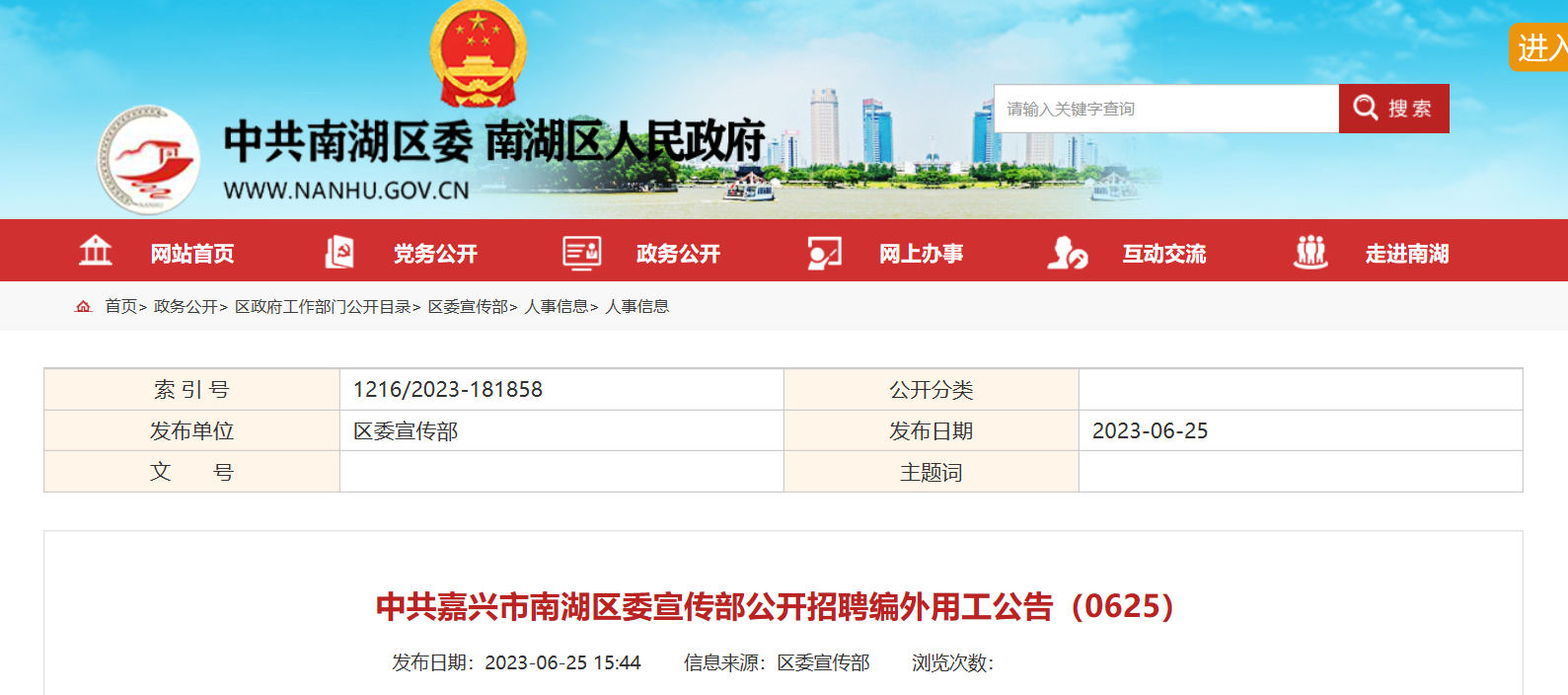The image size is (1568, 695).
Task: Click the 走进南湖 people icon
Action: pos(1310,253)
